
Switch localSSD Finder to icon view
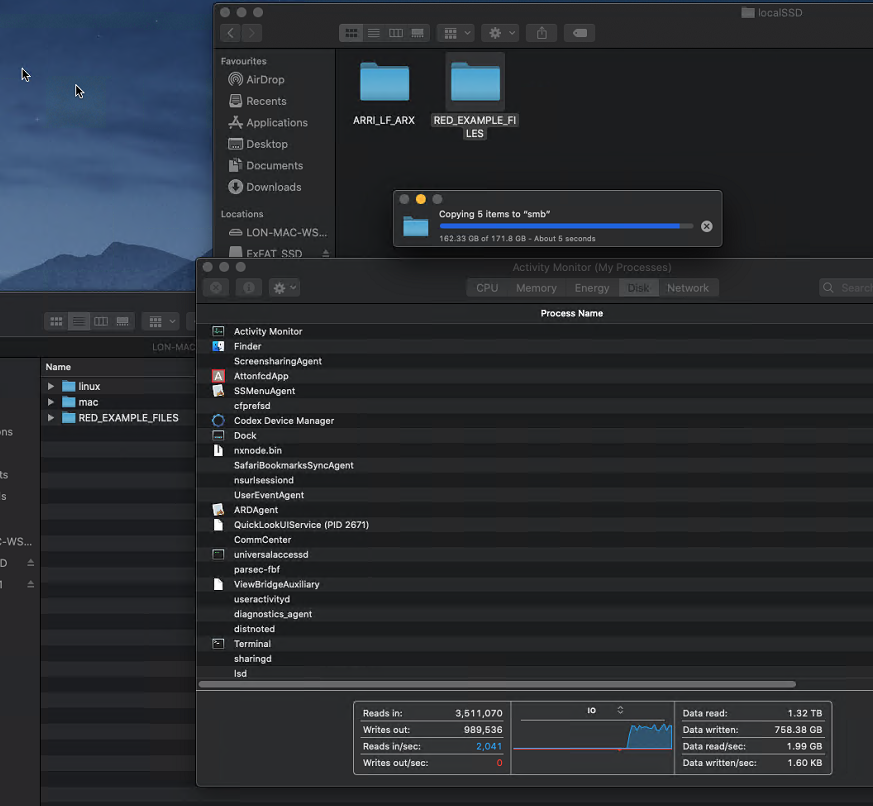click(x=351, y=33)
